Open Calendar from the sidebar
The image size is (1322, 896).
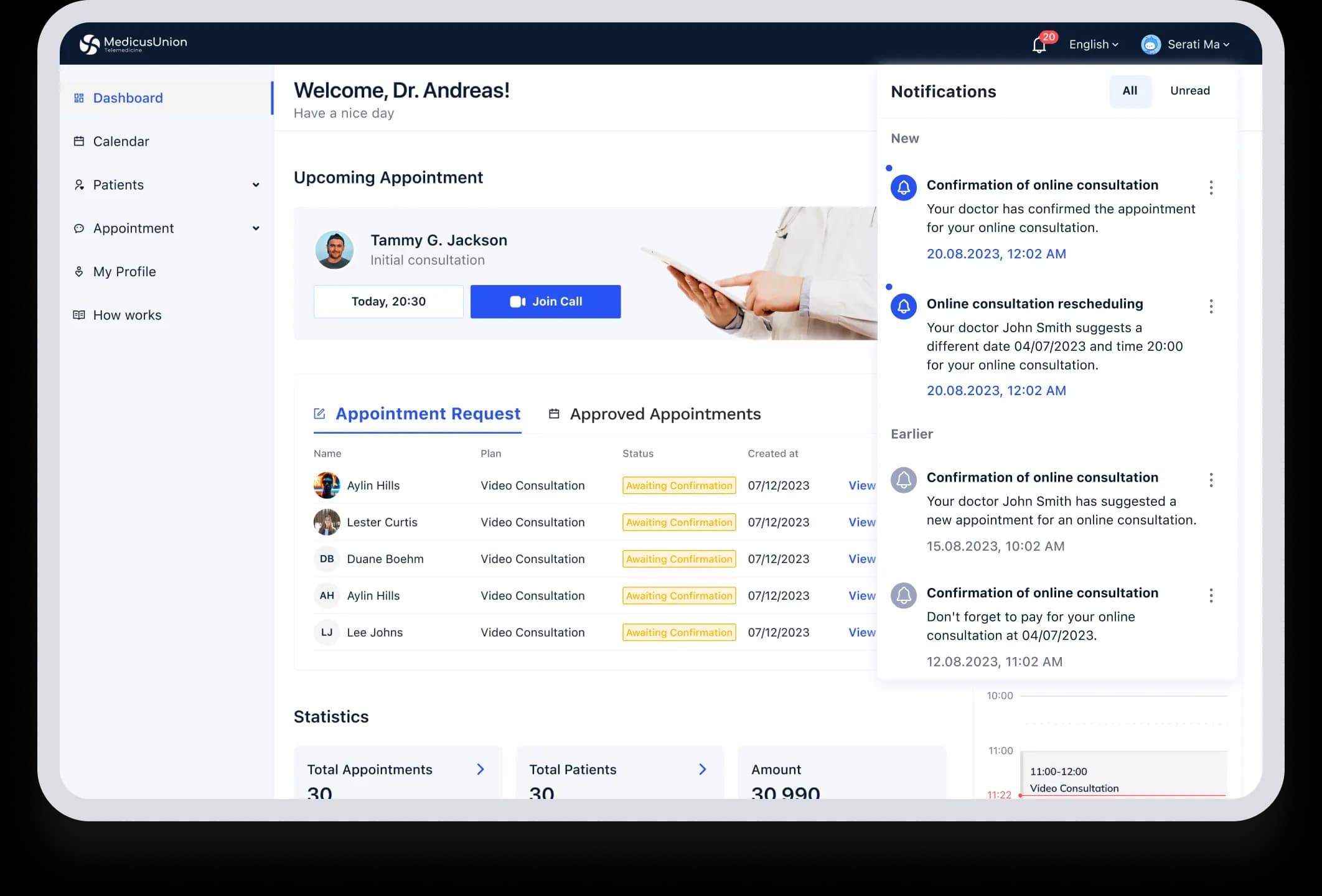tap(121, 141)
